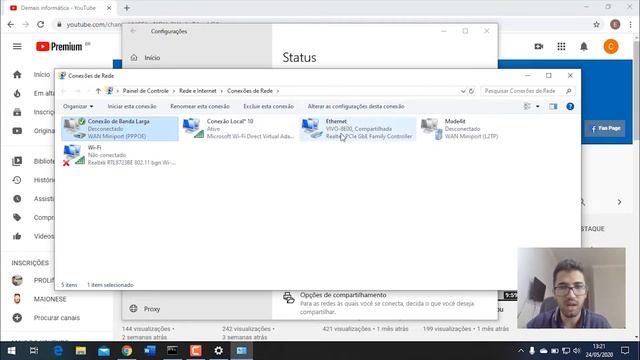Open YouTube trending flame icon
Image resolution: width=640 pixels, height=360 pixels.
tap(17, 93)
